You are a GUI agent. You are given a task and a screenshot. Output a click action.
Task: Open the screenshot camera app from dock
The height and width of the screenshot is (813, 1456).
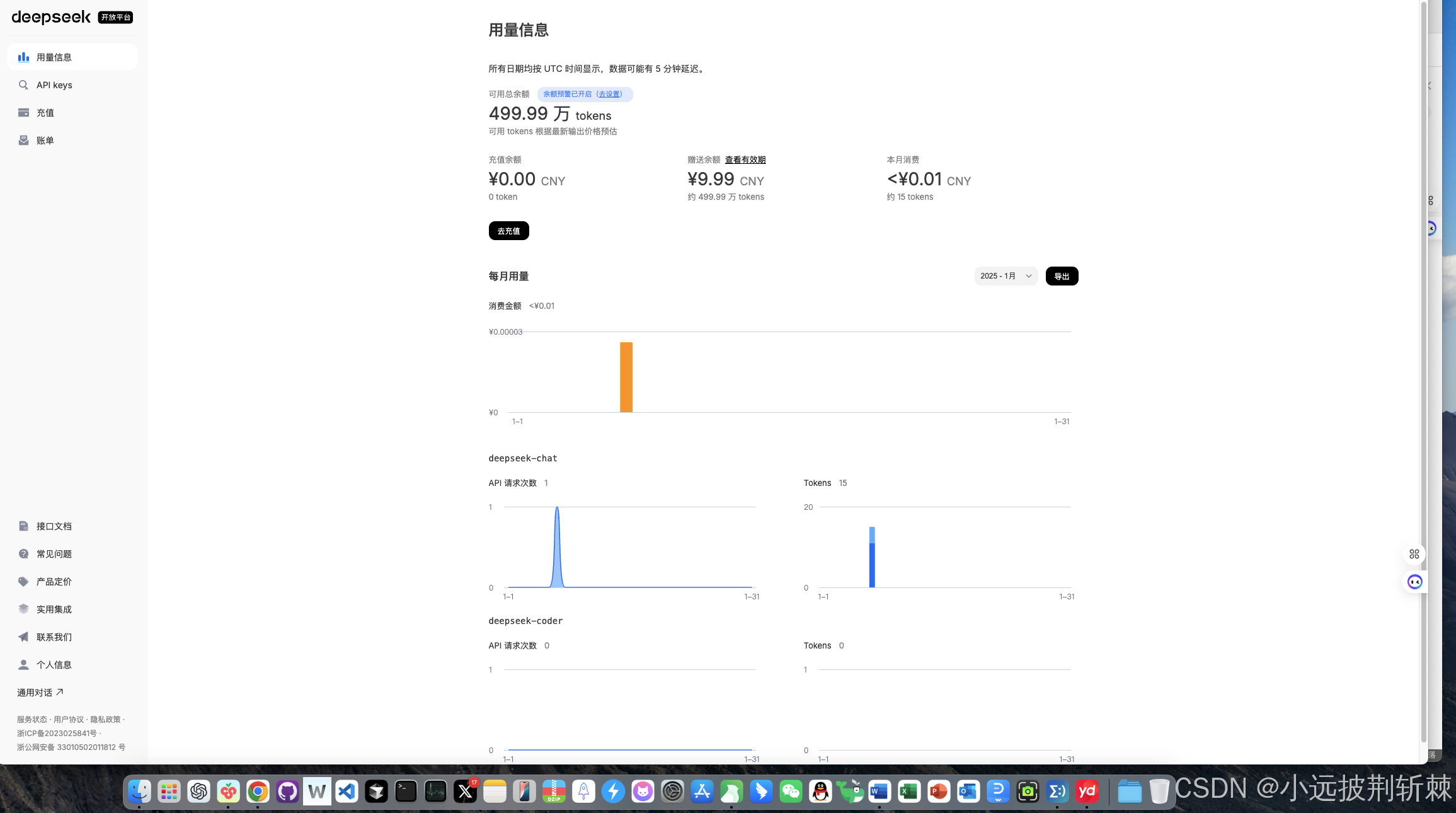tap(1028, 792)
